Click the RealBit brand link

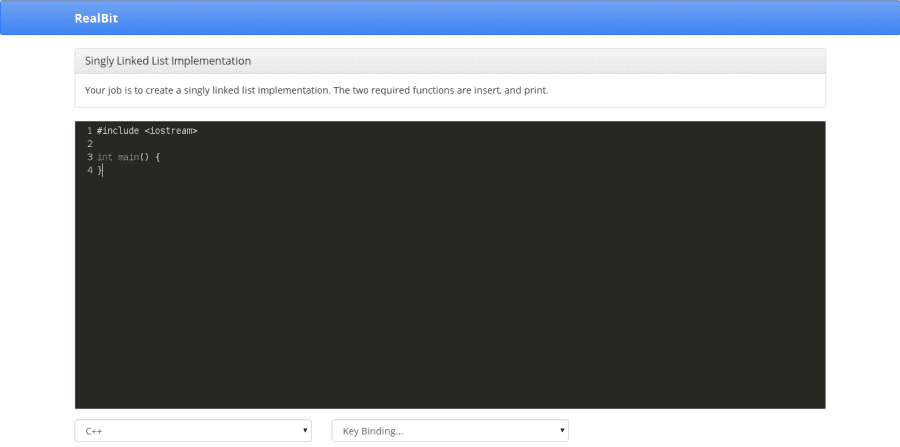pyautogui.click(x=96, y=18)
